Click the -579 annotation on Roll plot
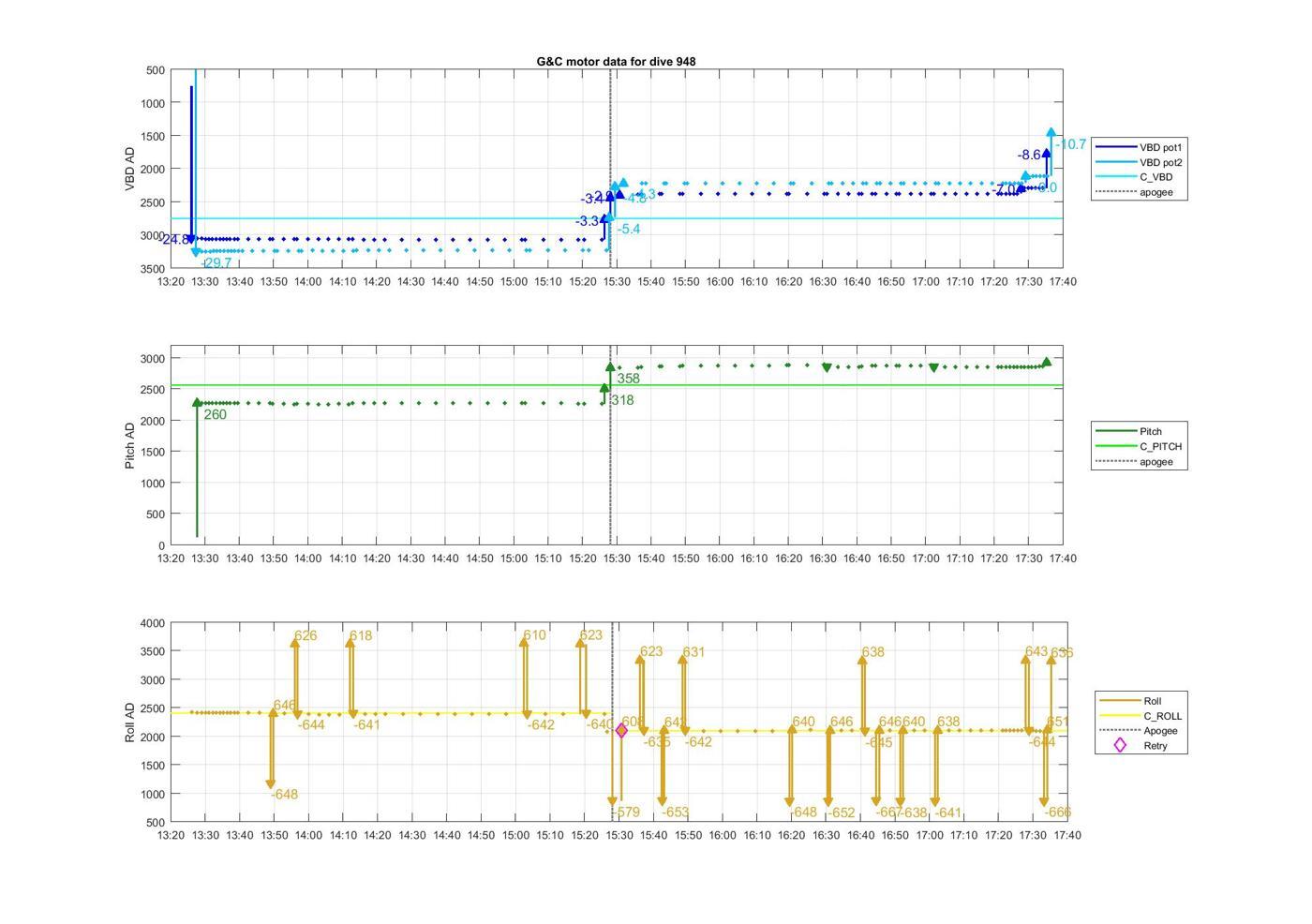Screen dimensions: 1312x924 (x=626, y=812)
